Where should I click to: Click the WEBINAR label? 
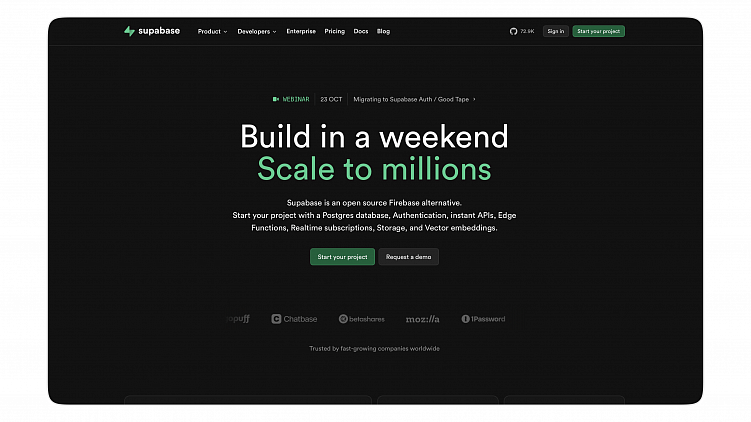tap(296, 99)
